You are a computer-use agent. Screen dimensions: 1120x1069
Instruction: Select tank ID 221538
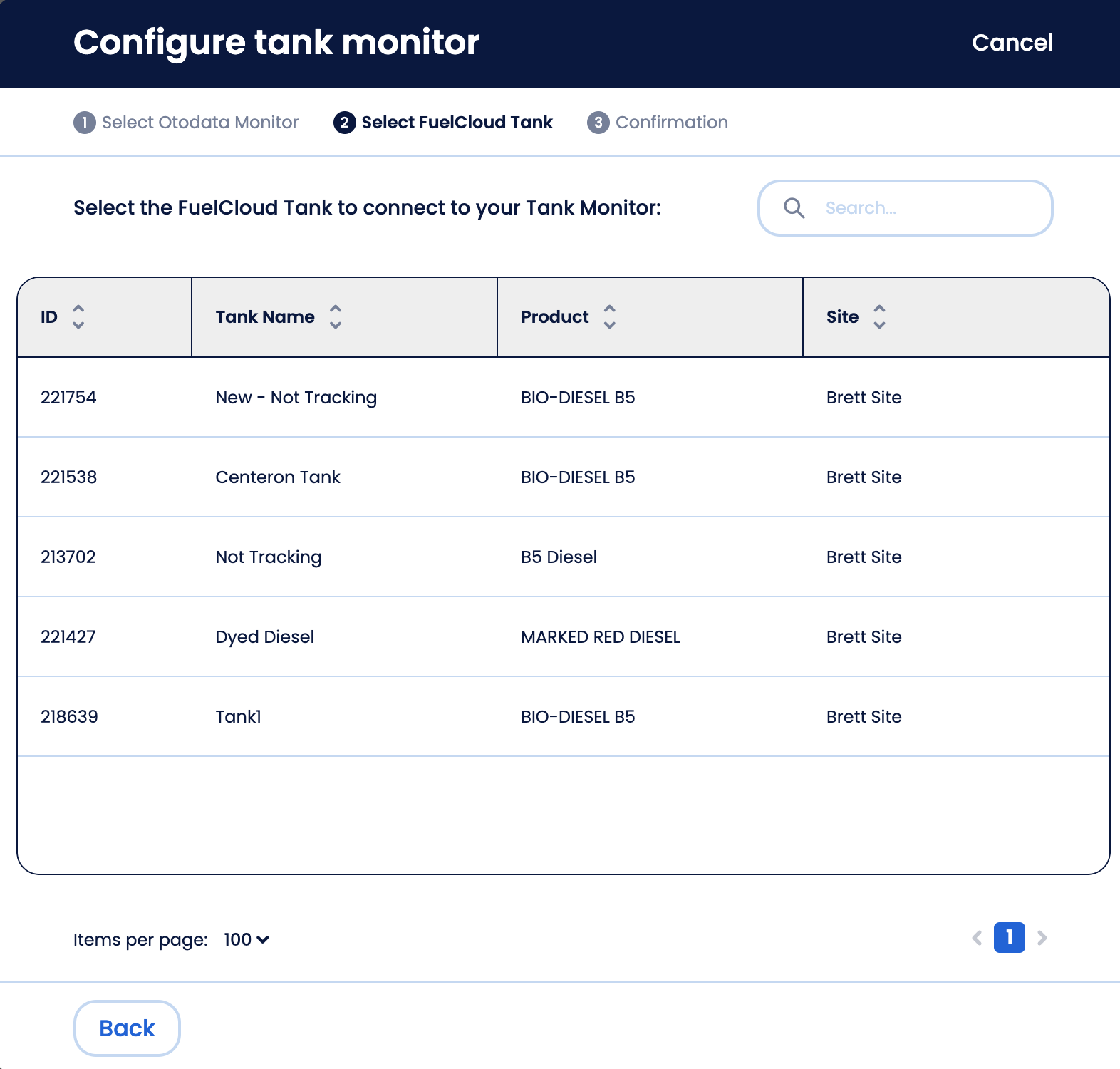[68, 477]
